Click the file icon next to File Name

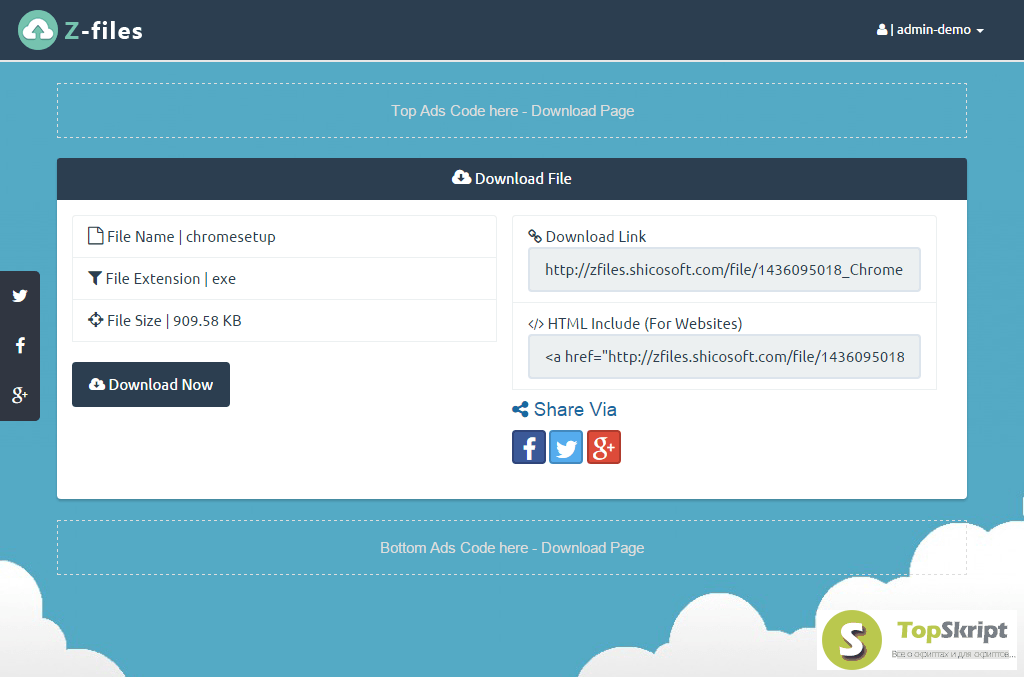95,236
